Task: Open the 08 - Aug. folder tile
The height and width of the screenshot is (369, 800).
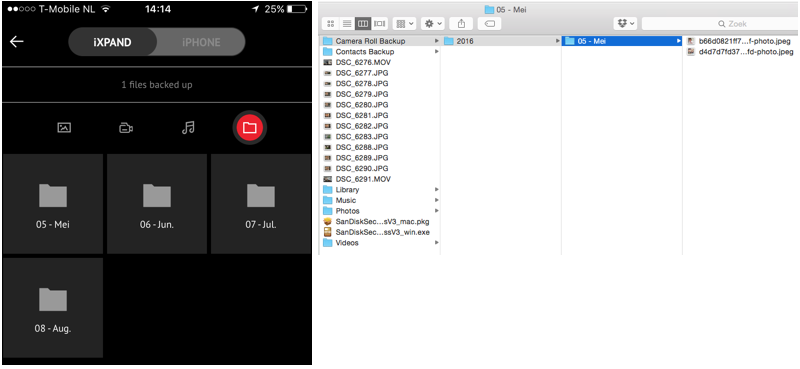Action: [53, 308]
